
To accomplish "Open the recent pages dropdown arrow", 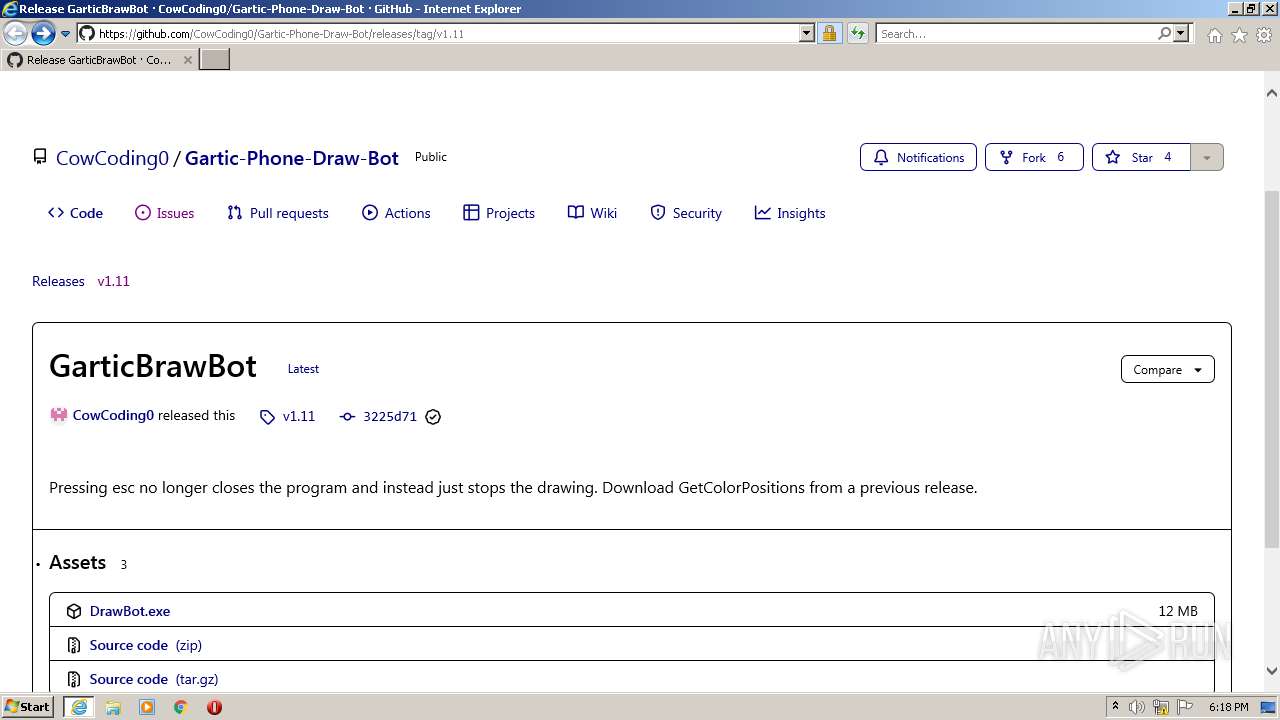I will click(x=66, y=34).
